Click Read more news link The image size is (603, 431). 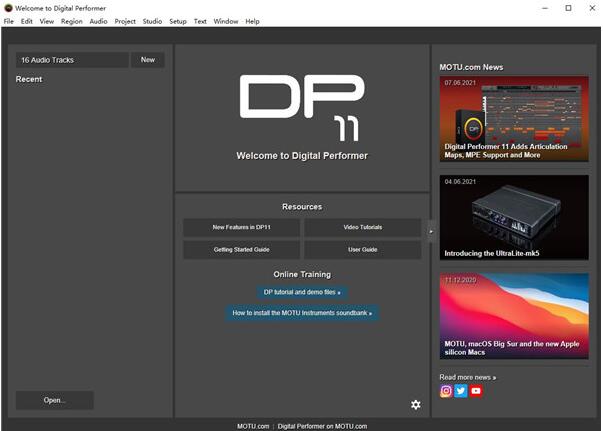coord(468,378)
